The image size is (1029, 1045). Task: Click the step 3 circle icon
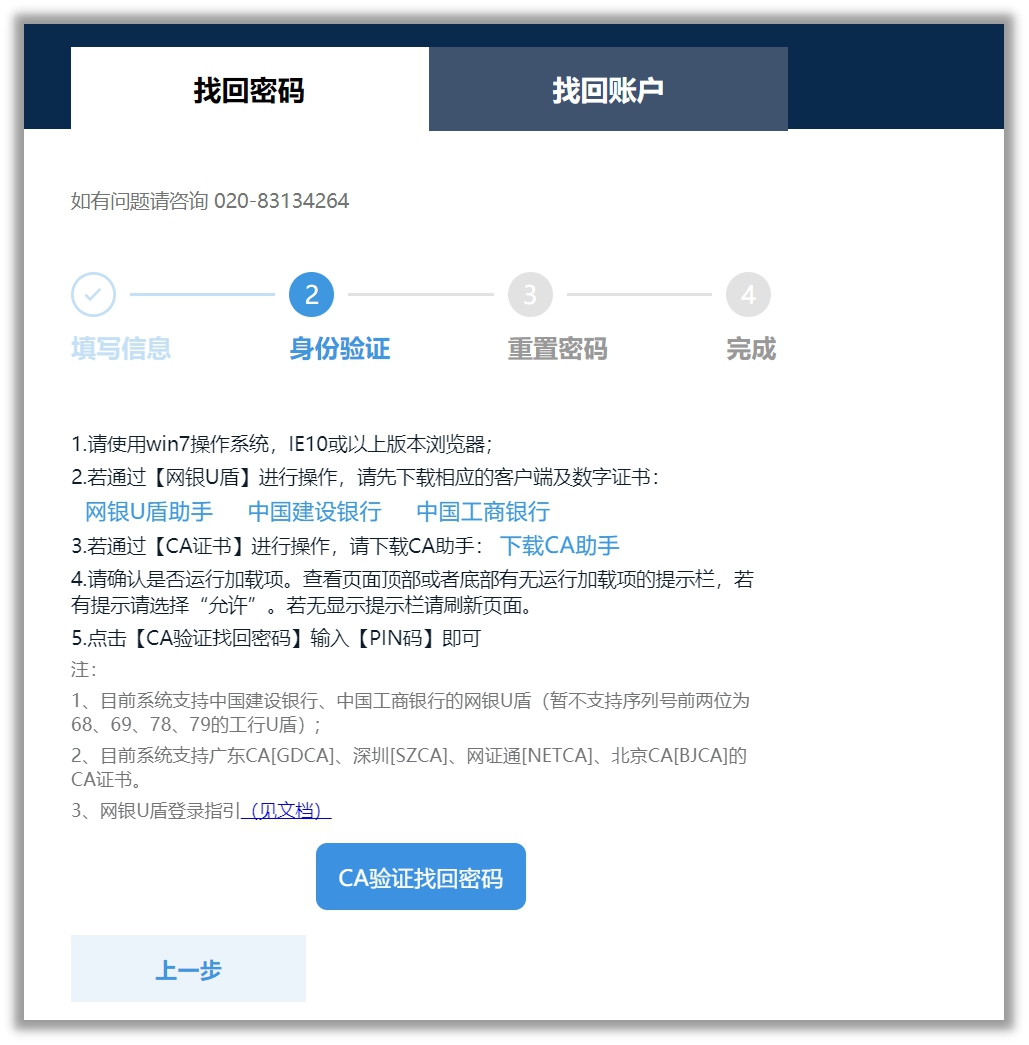pyautogui.click(x=529, y=294)
